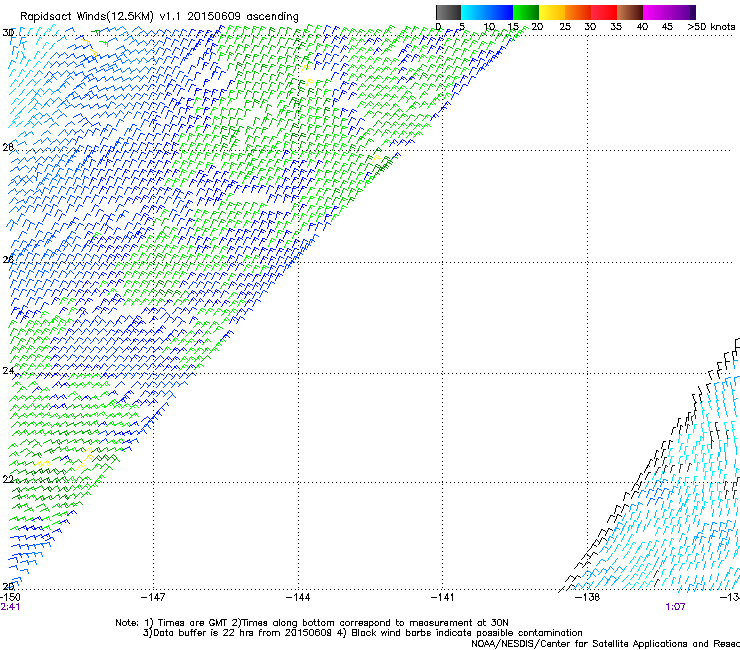Screen dimensions: 740x650
Task: Click the 22 latitude axis label
Action: pyautogui.click(x=8, y=479)
